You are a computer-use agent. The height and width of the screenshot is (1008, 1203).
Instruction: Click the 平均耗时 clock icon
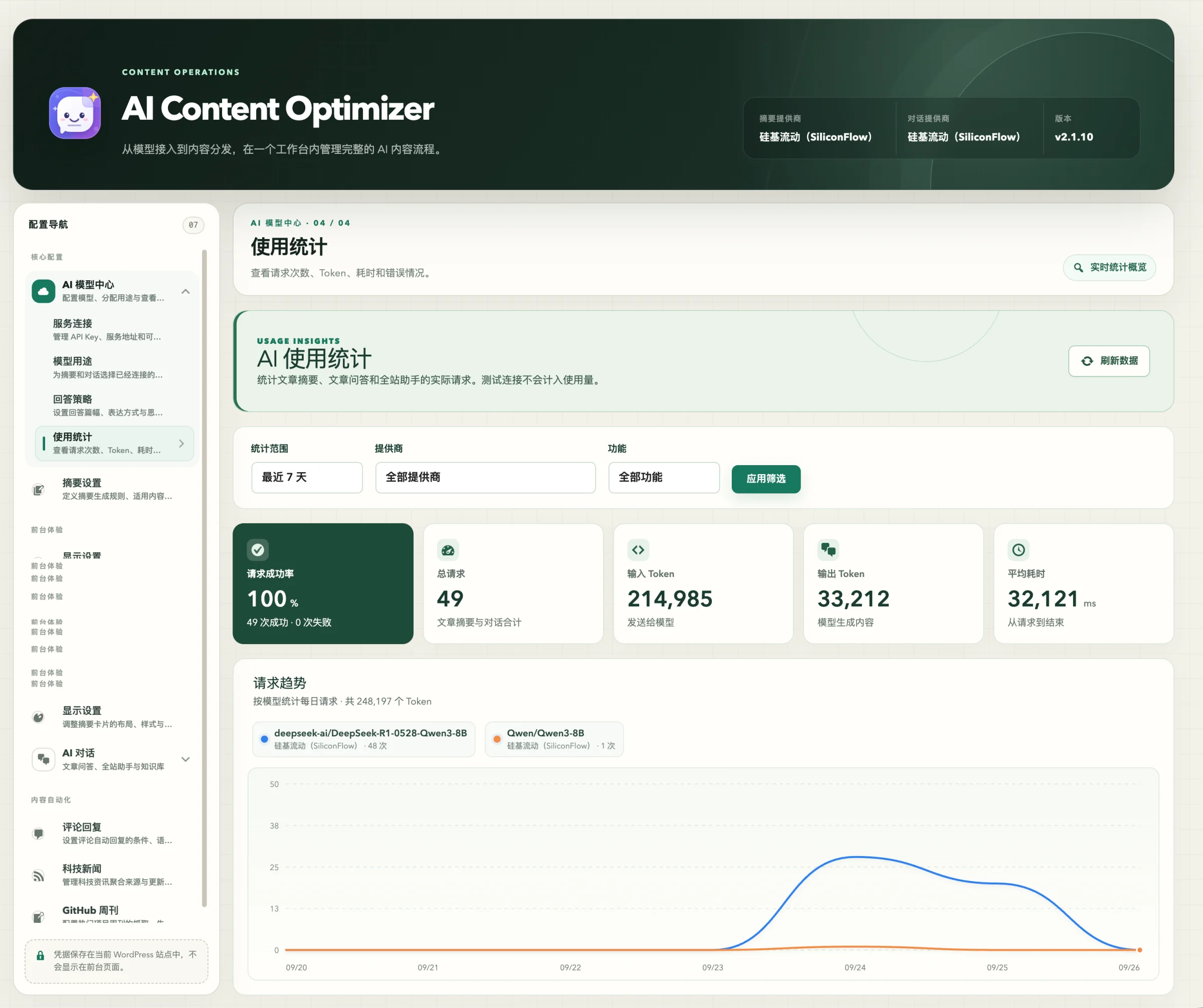[x=1019, y=550]
